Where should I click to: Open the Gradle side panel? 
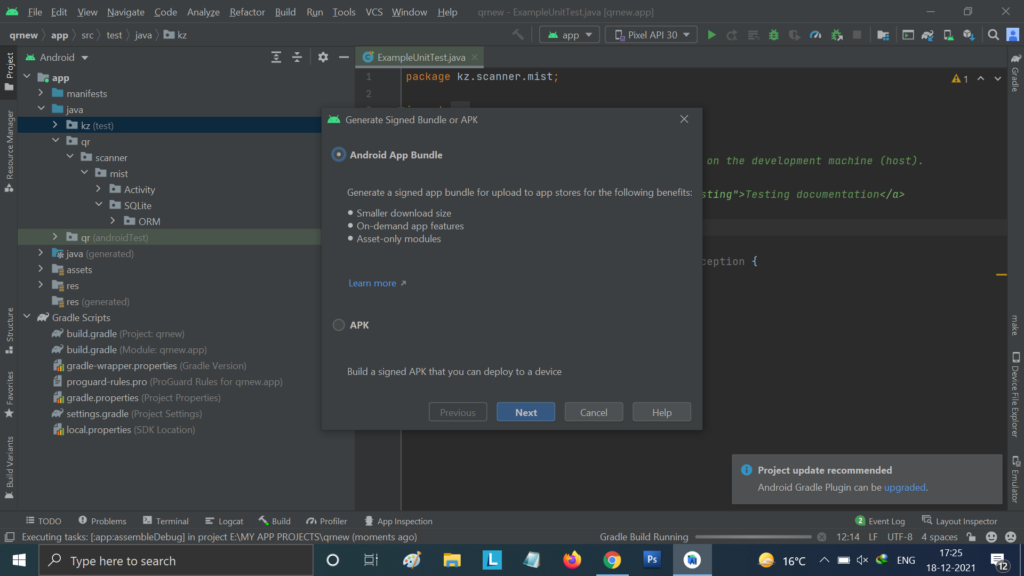coord(1016,73)
